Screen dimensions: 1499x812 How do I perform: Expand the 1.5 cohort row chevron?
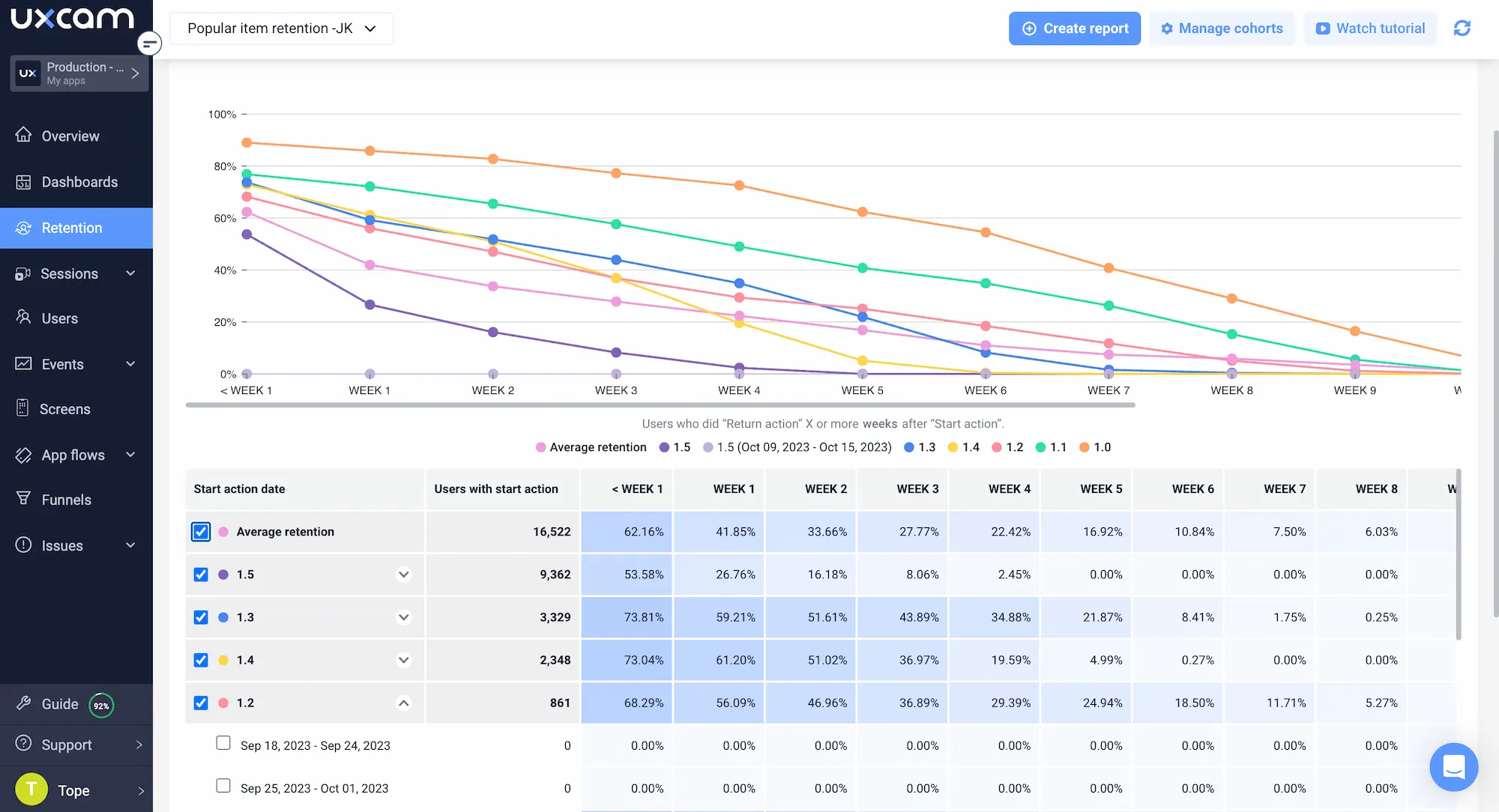point(404,575)
